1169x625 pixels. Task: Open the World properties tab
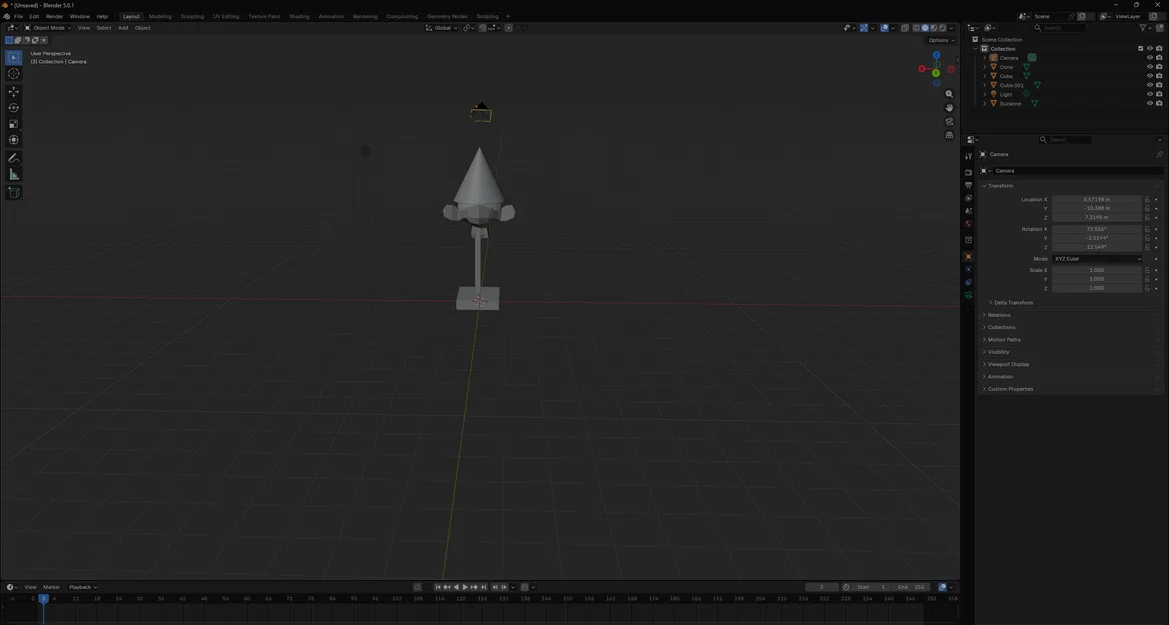(968, 224)
